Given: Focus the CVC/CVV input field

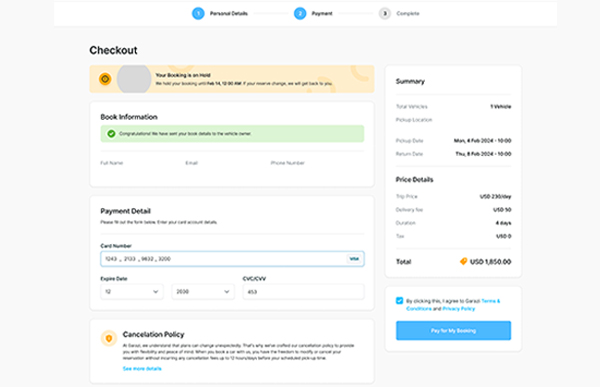Looking at the screenshot, I should tap(303, 292).
